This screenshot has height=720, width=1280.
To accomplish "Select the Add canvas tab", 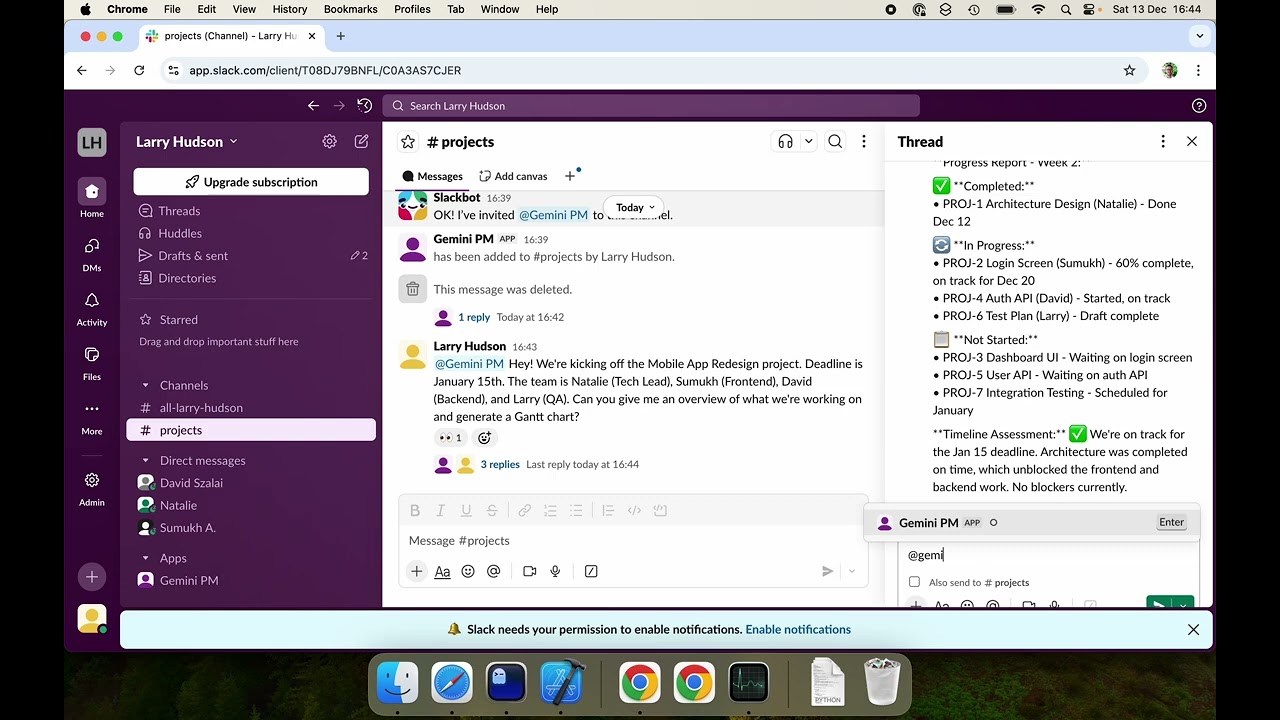I will pyautogui.click(x=513, y=176).
